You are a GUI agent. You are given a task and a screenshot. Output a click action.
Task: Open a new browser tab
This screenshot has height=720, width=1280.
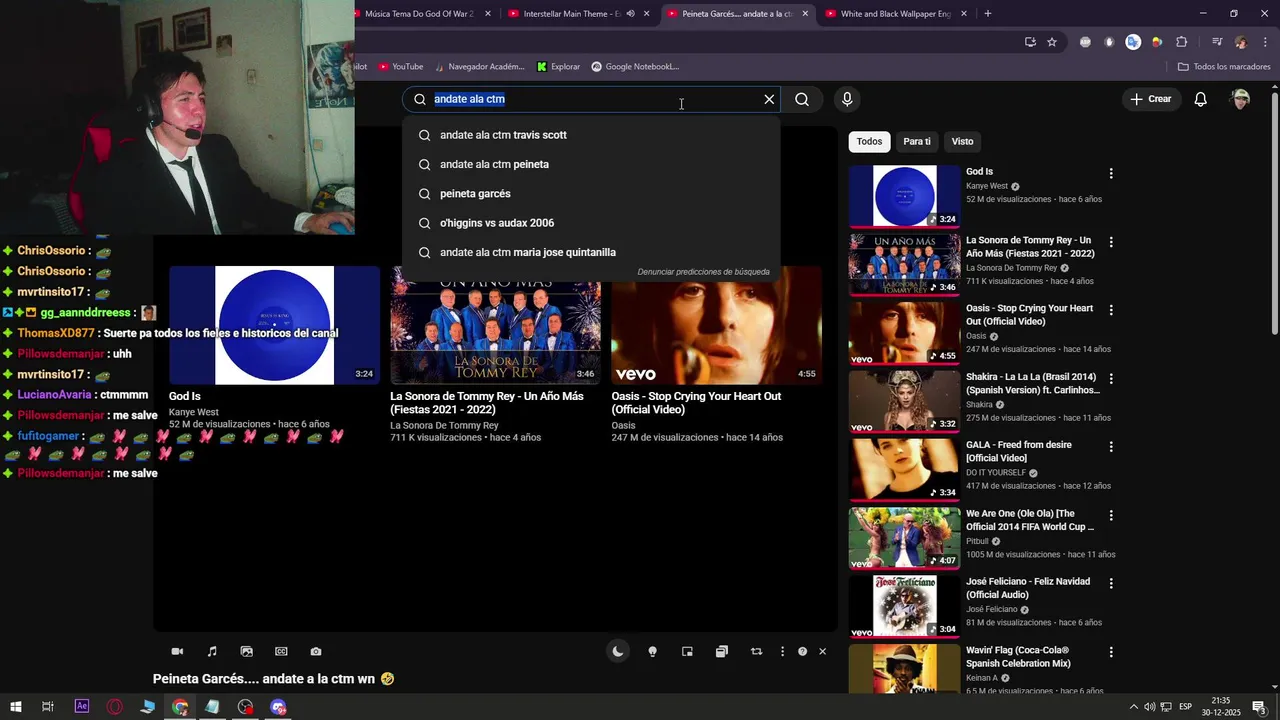(988, 14)
